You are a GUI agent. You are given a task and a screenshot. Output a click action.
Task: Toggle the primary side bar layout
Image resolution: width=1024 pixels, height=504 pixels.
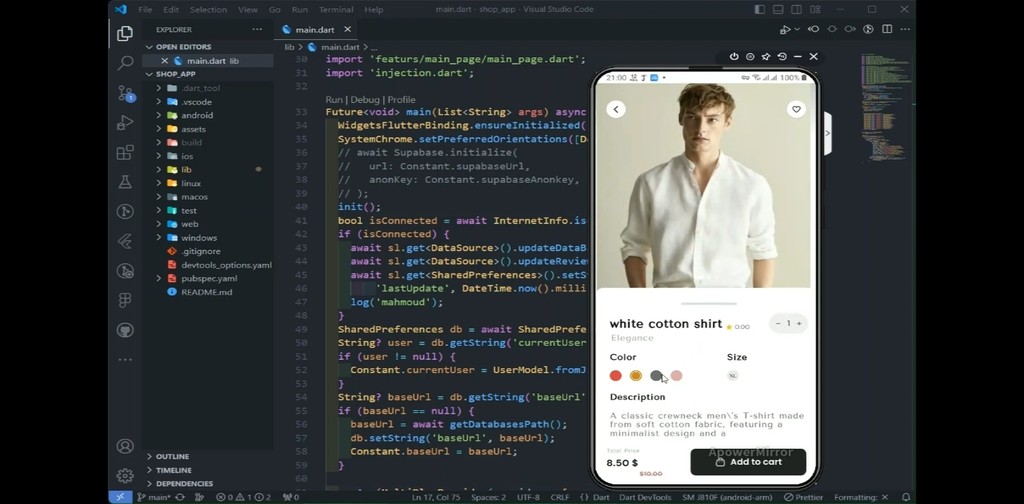coord(760,10)
